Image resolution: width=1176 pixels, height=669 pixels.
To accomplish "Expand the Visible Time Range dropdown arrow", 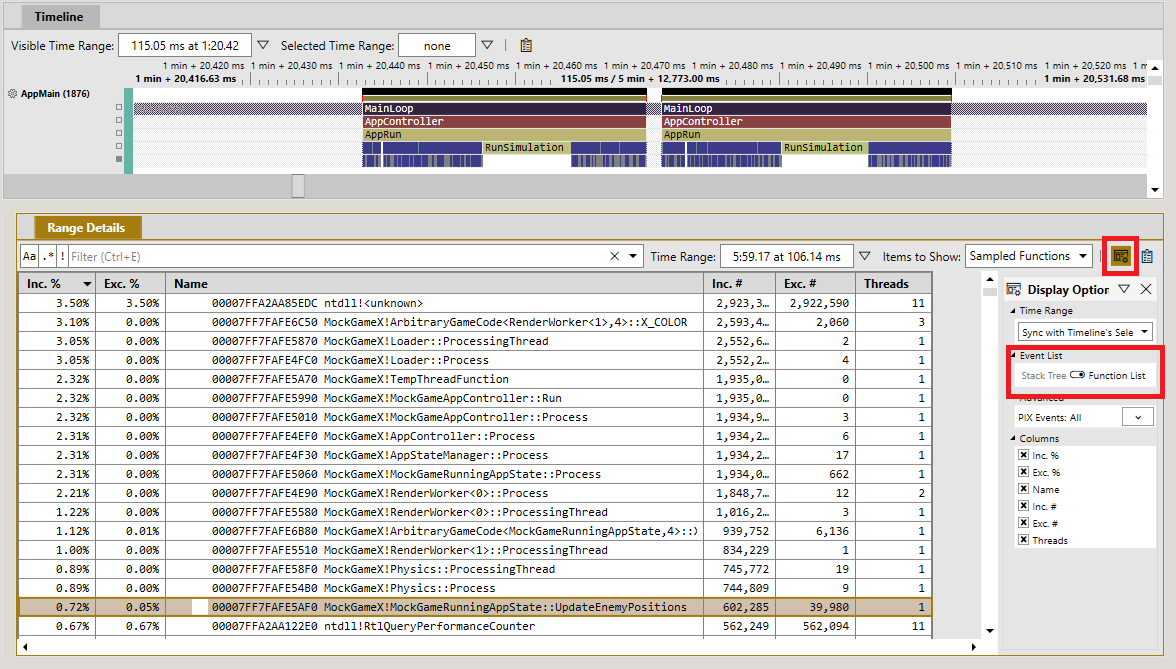I will 262,45.
